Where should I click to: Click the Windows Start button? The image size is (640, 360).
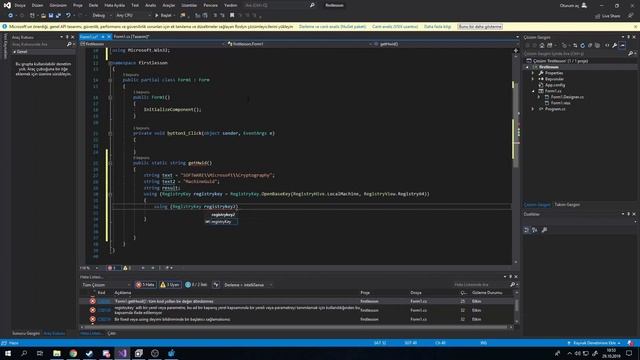pos(8,353)
